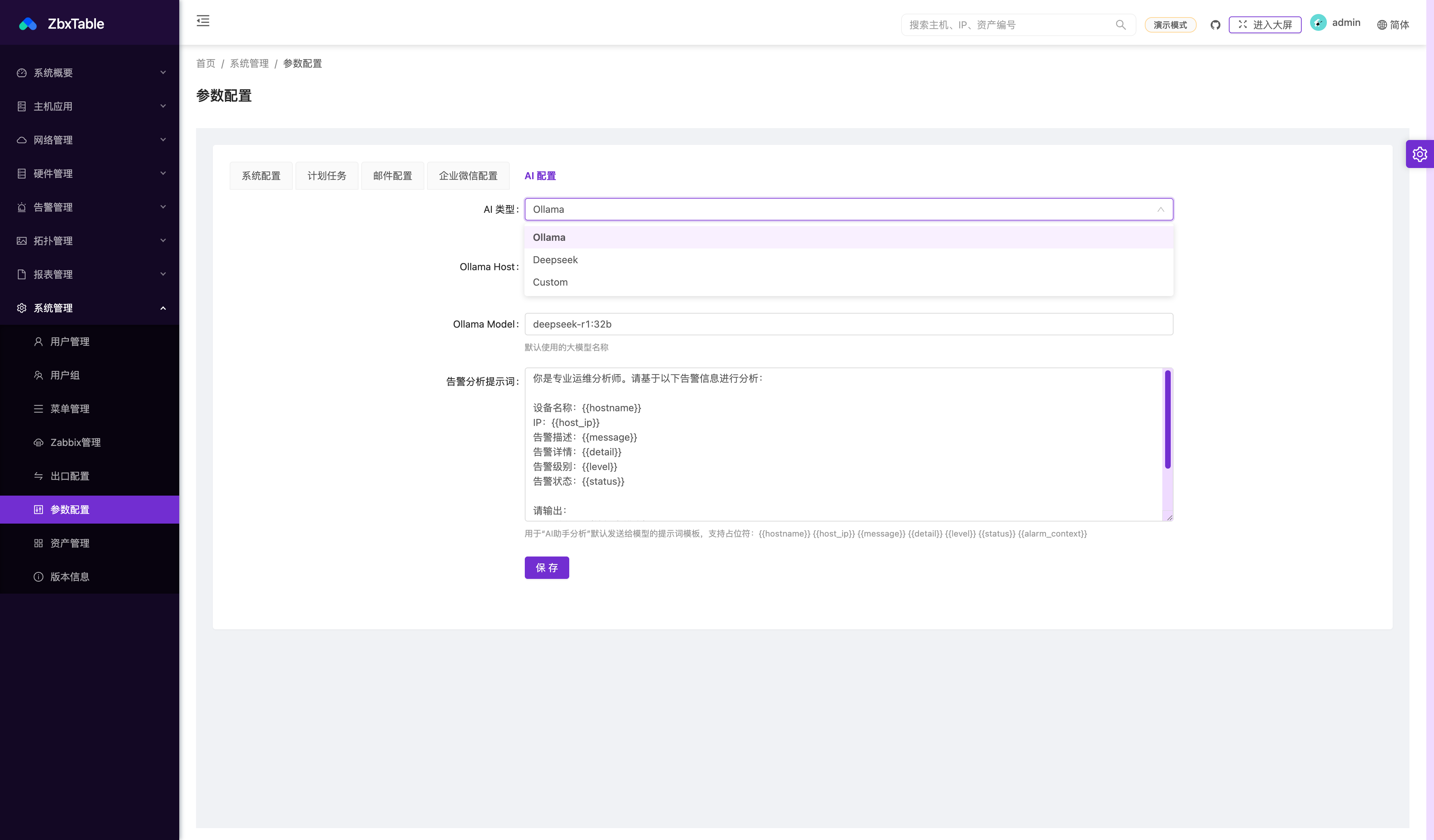Screen dimensions: 1434x840
Task: Click the Zabbix管理 cloud-server icon
Action: pyautogui.click(x=38, y=442)
